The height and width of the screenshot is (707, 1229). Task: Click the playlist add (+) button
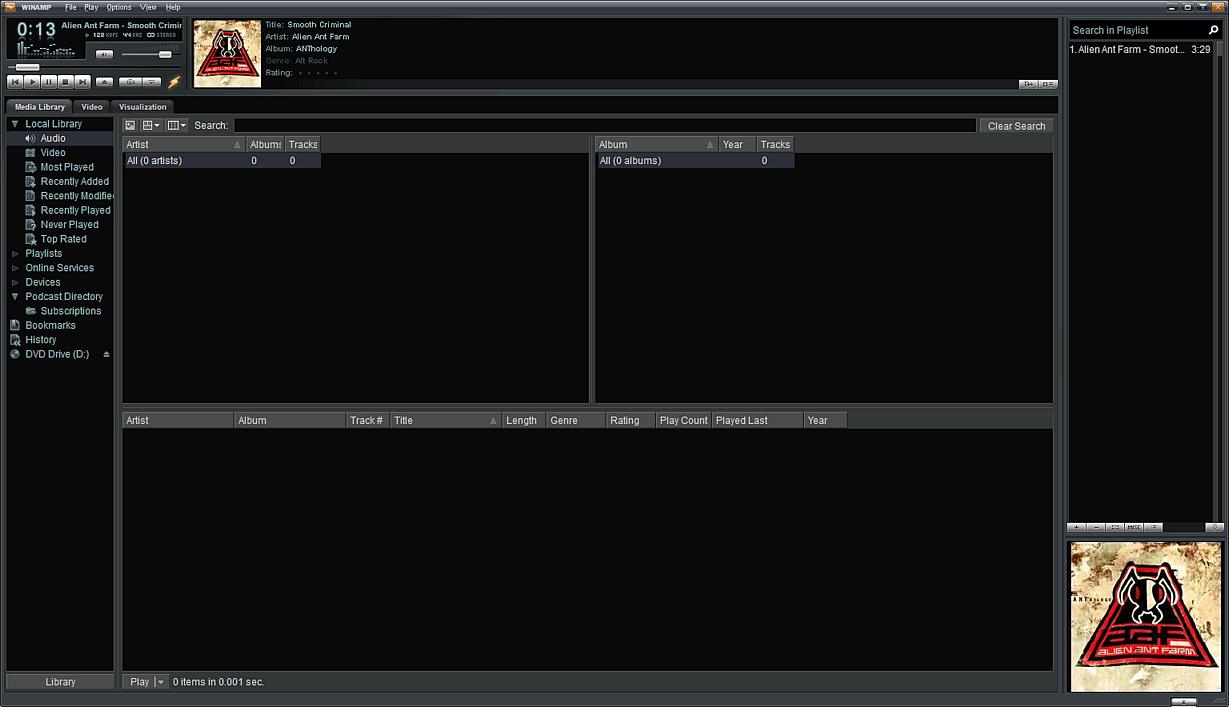(x=1077, y=527)
